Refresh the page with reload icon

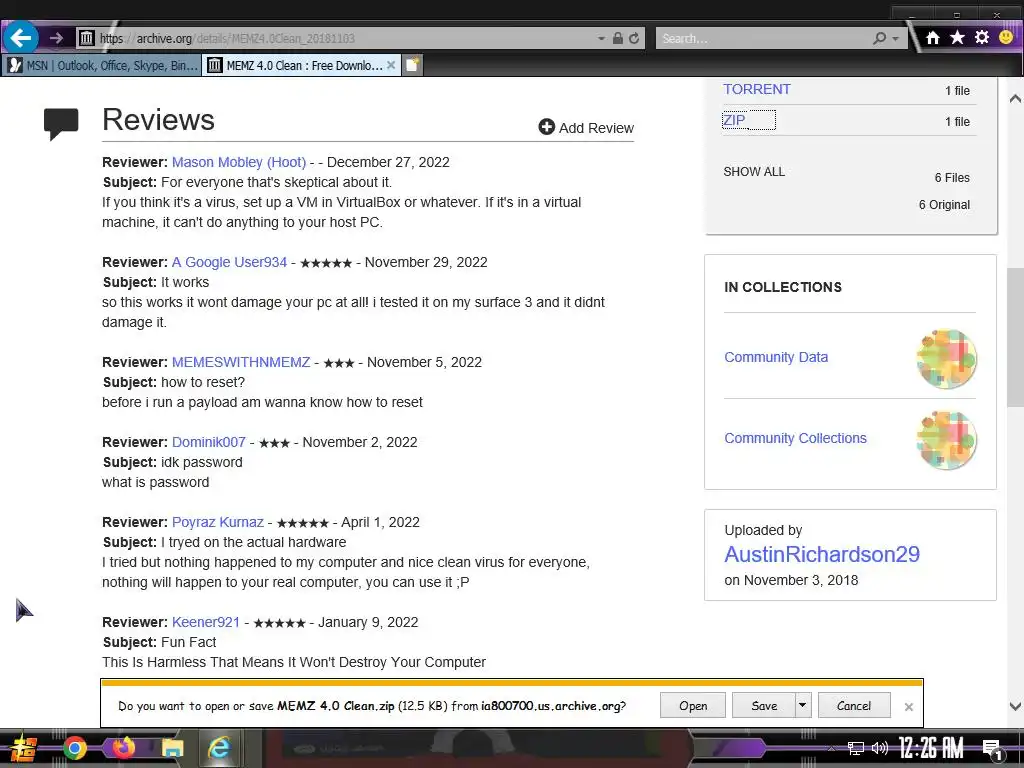click(633, 39)
